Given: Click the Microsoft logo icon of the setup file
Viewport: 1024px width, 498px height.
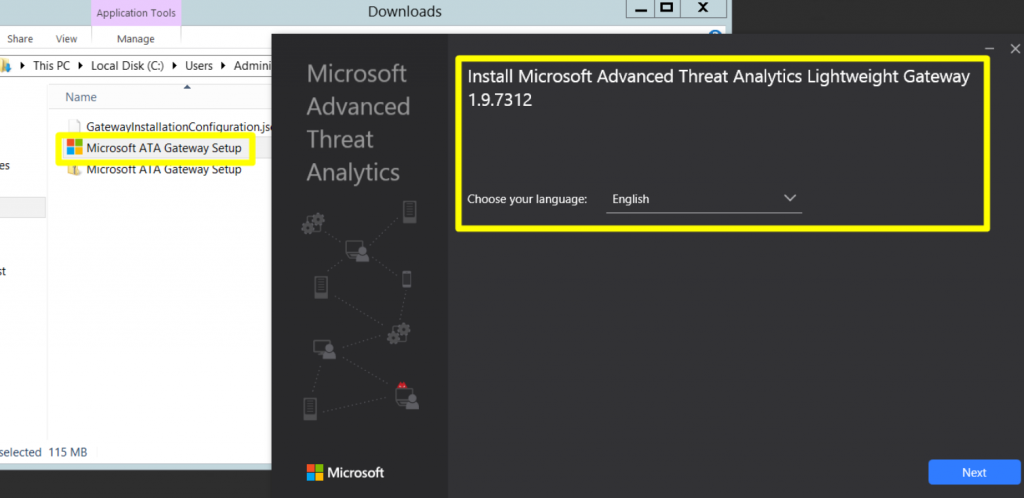Looking at the screenshot, I should coord(74,148).
